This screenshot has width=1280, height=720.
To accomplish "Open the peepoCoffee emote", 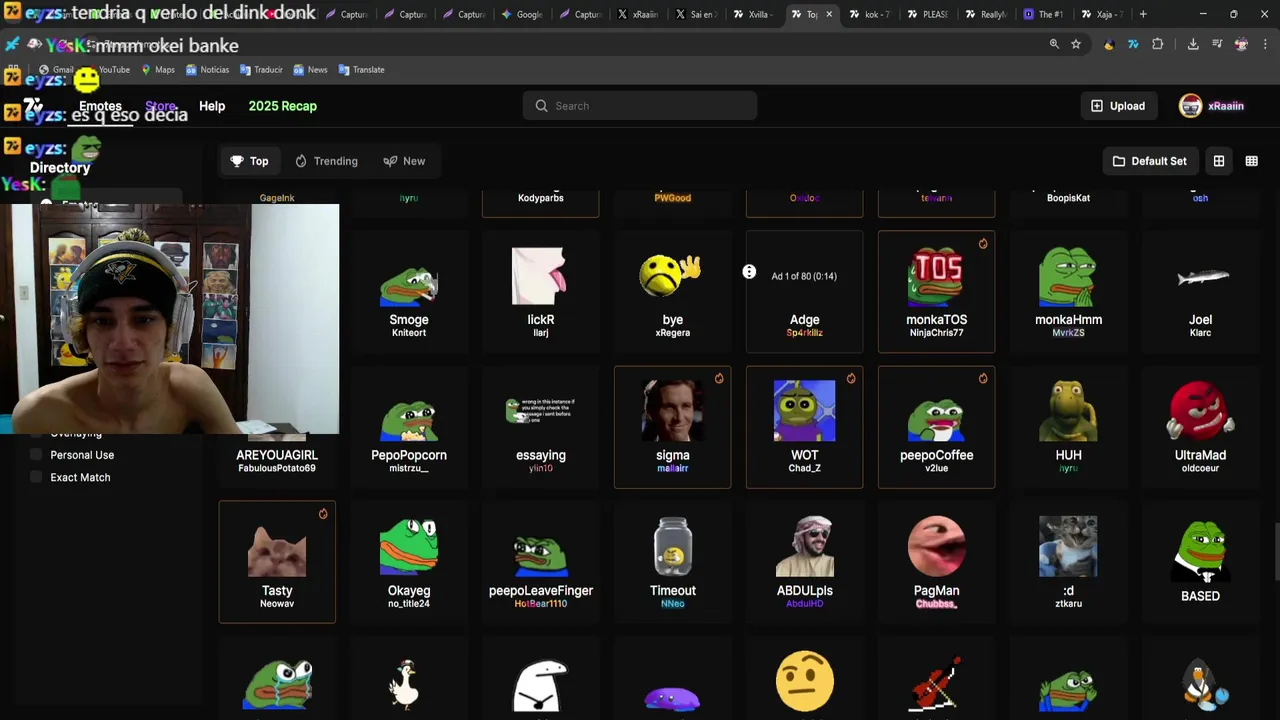I will [x=937, y=427].
